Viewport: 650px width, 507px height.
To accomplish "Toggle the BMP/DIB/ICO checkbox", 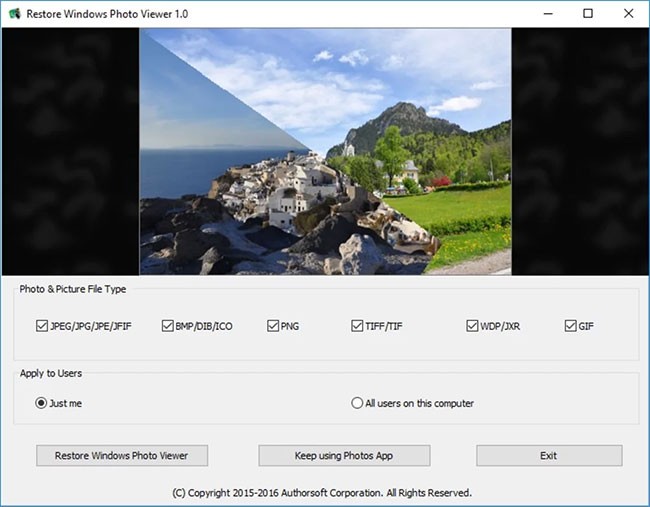I will (168, 326).
